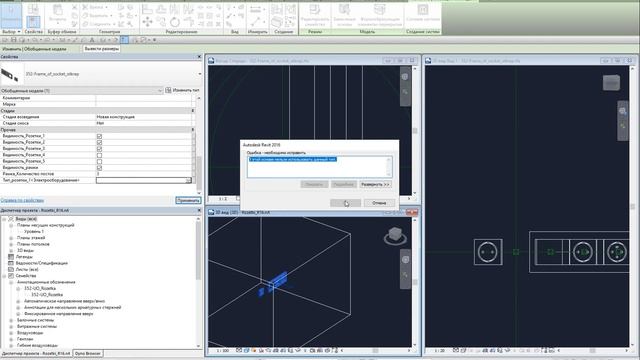The width and height of the screenshot is (640, 360).
Task: Expand the Планы этажей tree node
Action: [x=11, y=238]
